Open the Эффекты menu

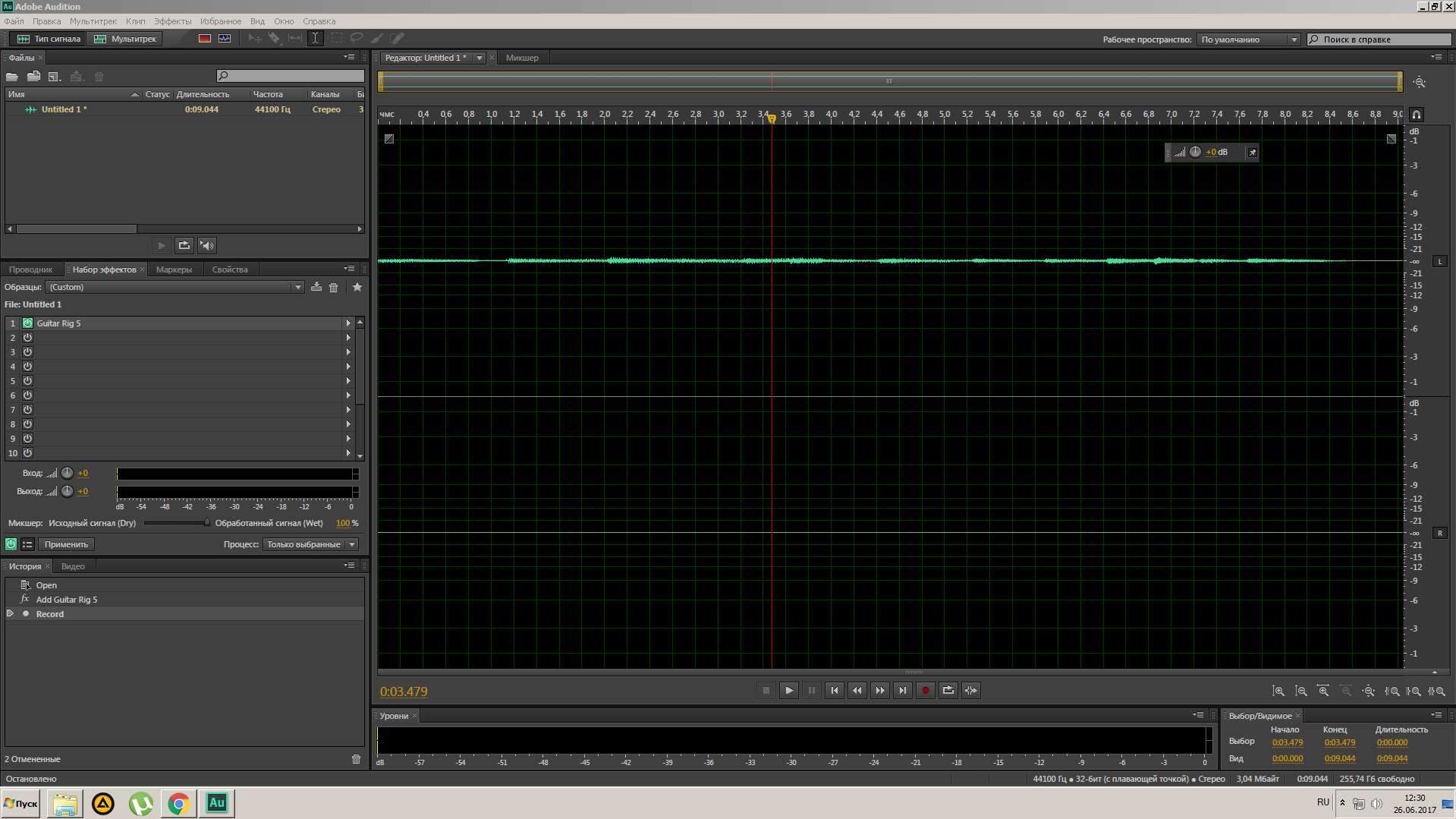172,21
